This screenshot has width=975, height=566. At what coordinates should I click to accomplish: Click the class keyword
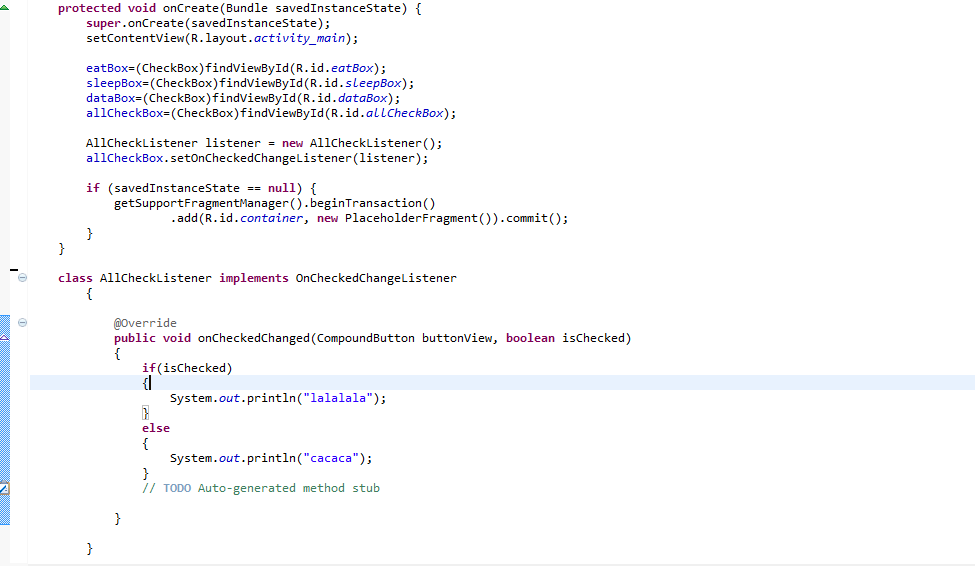(x=75, y=278)
